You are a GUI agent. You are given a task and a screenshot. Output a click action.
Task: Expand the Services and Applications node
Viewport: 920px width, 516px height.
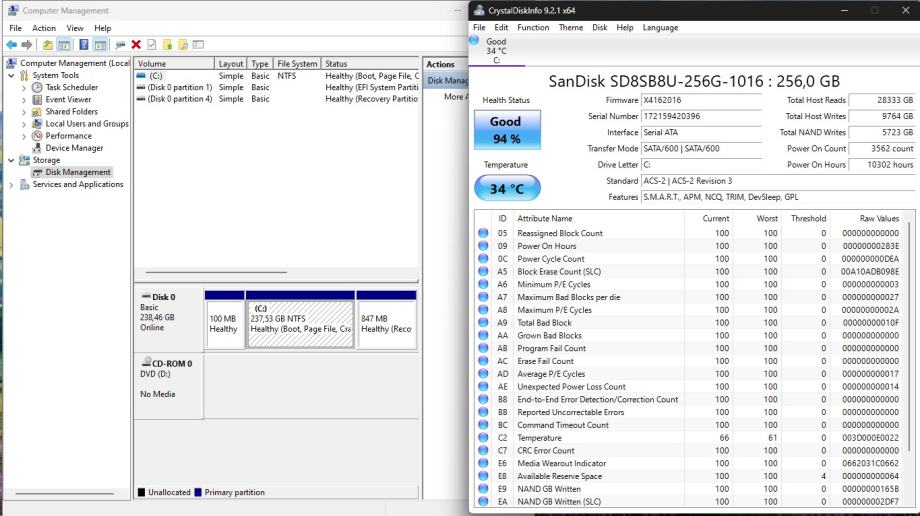pyautogui.click(x=11, y=184)
